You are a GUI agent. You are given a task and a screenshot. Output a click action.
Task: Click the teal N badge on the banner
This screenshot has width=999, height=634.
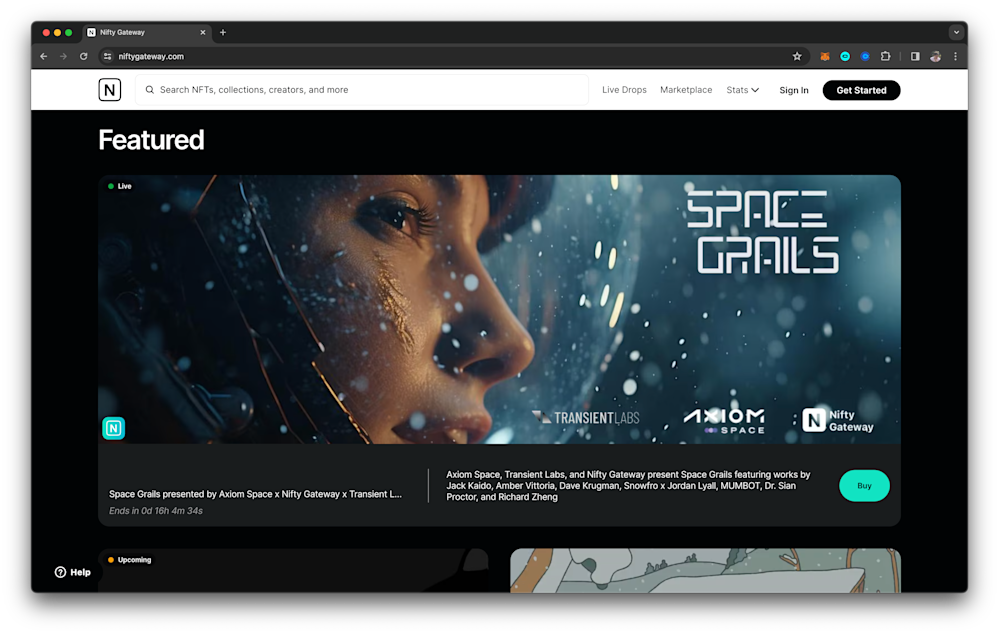pos(113,428)
